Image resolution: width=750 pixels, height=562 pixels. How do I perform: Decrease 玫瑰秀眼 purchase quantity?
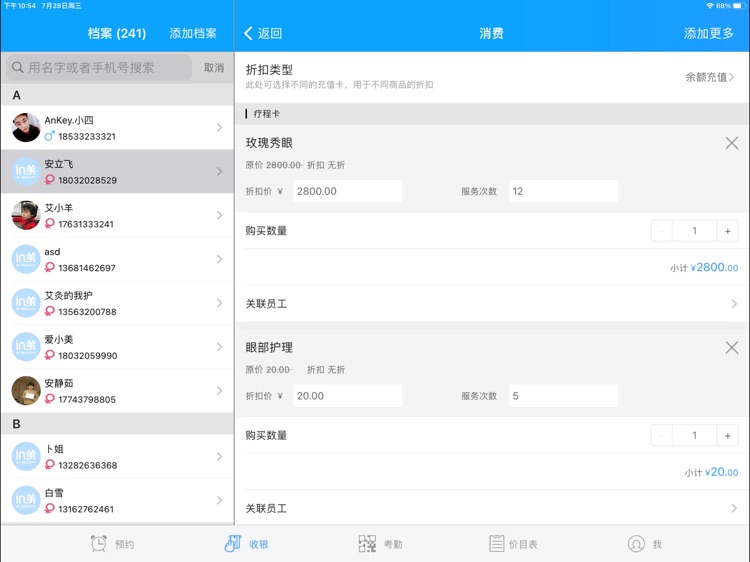pyautogui.click(x=662, y=231)
